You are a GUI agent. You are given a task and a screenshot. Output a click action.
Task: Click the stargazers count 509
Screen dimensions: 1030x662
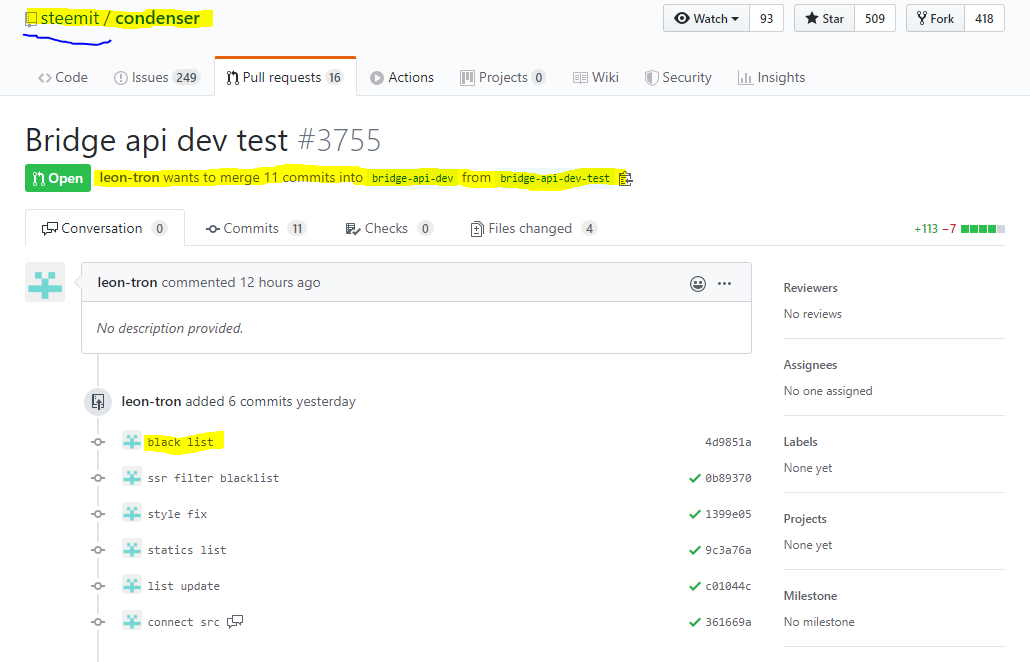click(874, 18)
